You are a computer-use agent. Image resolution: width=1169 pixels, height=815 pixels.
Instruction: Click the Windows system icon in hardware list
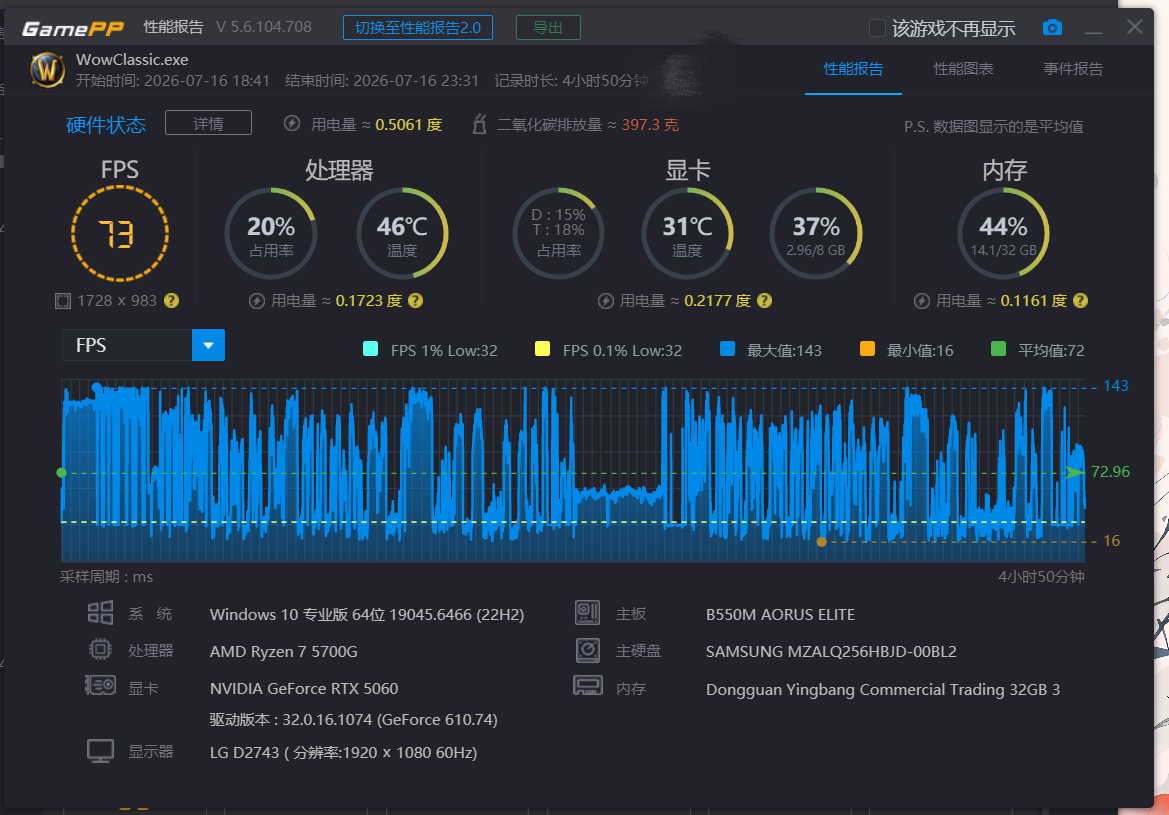(x=100, y=613)
